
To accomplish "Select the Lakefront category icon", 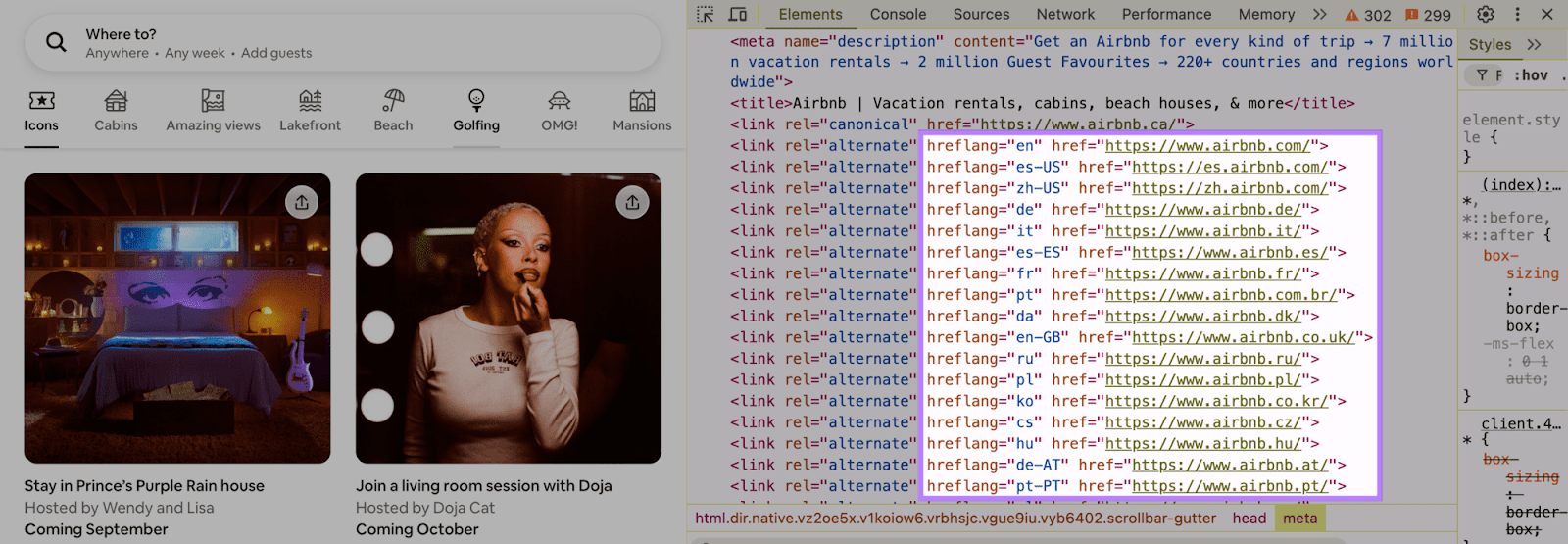I will point(310,100).
